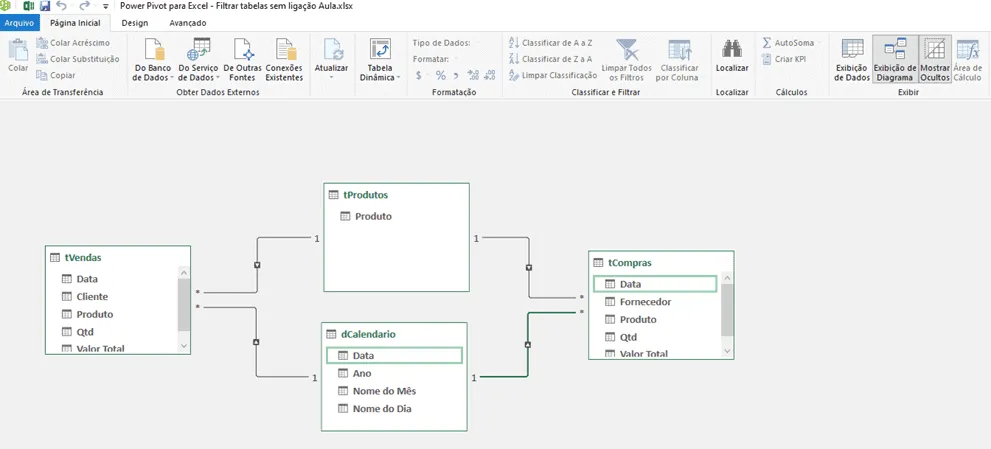Image resolution: width=991 pixels, height=449 pixels.
Task: Select Produto field in tProdutos
Action: click(374, 216)
